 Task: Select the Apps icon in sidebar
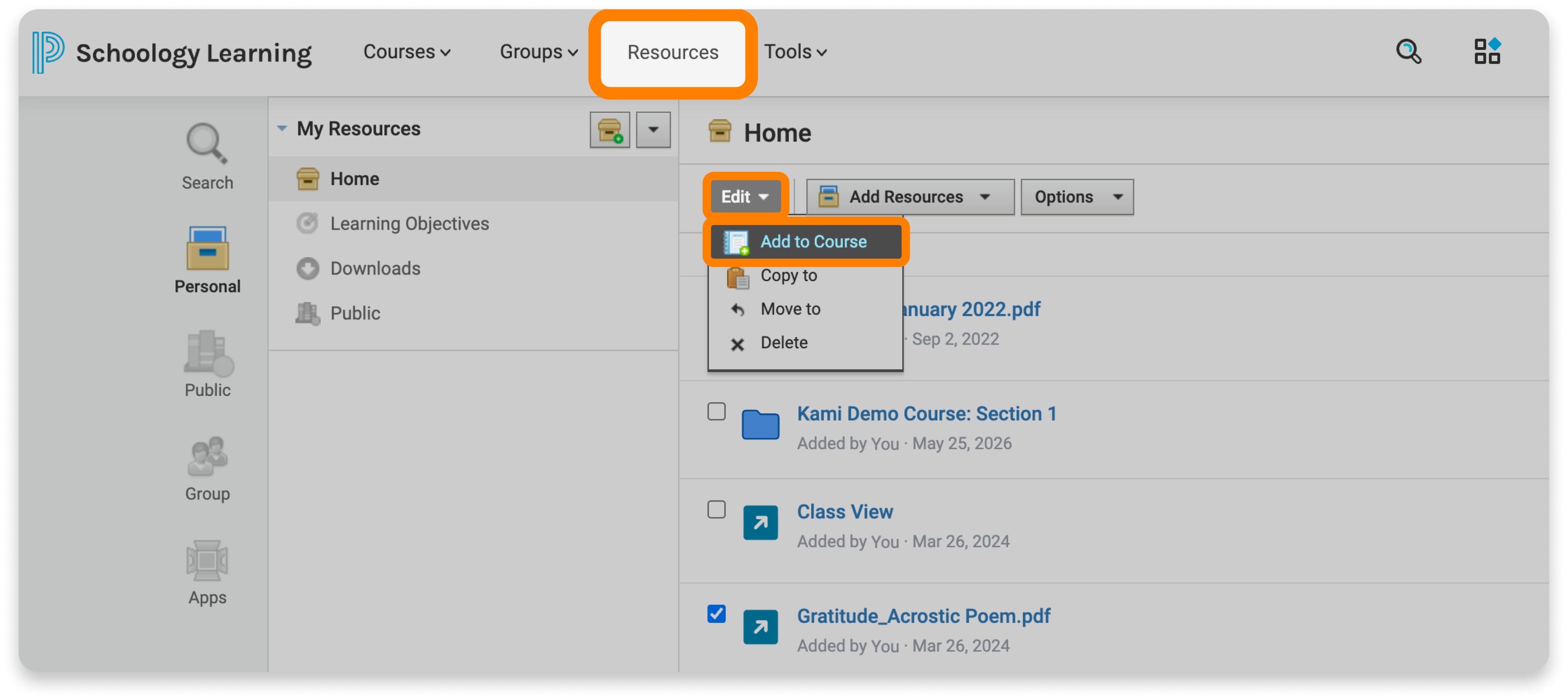point(207,560)
